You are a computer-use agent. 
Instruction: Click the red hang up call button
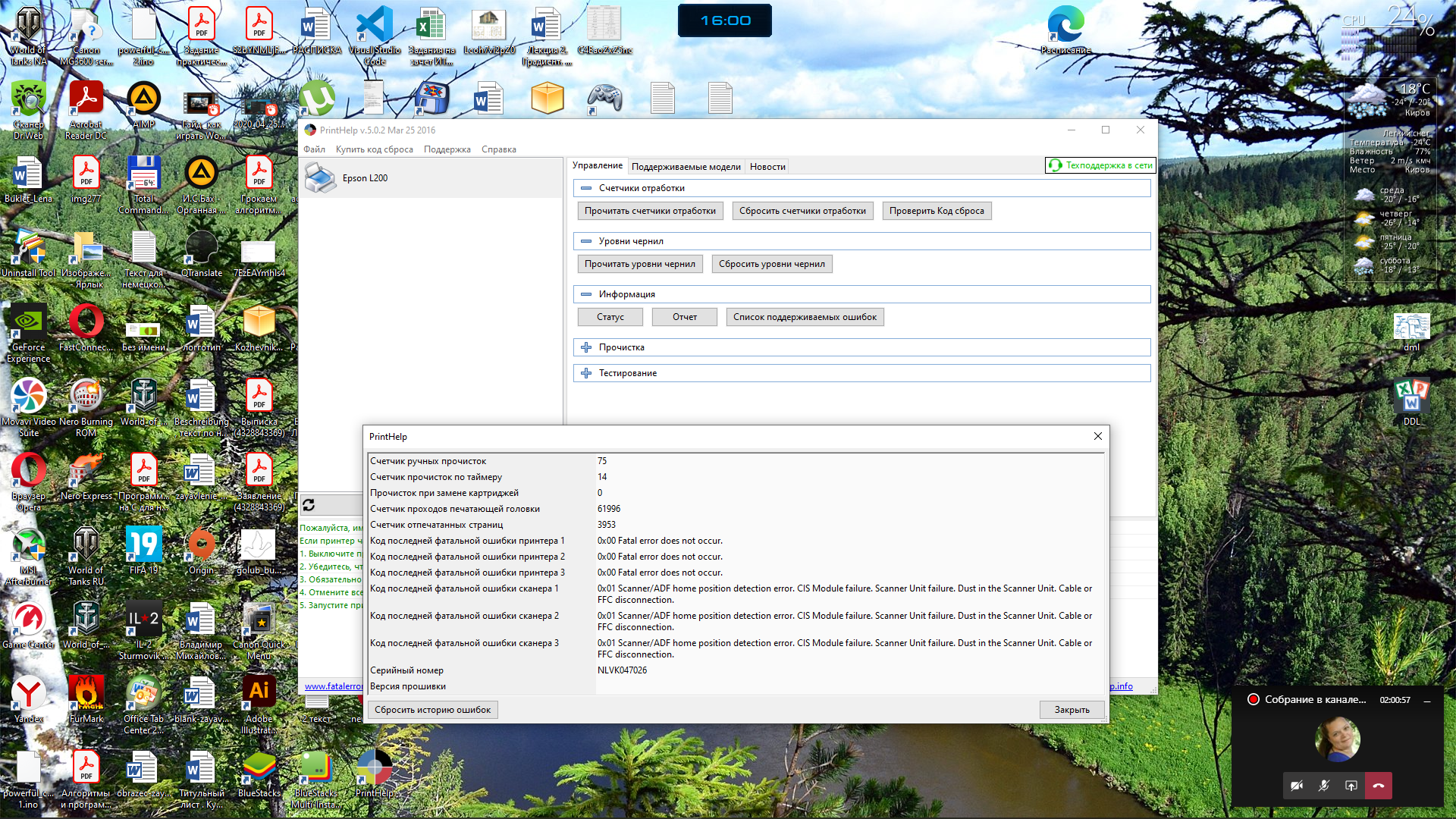(1379, 786)
